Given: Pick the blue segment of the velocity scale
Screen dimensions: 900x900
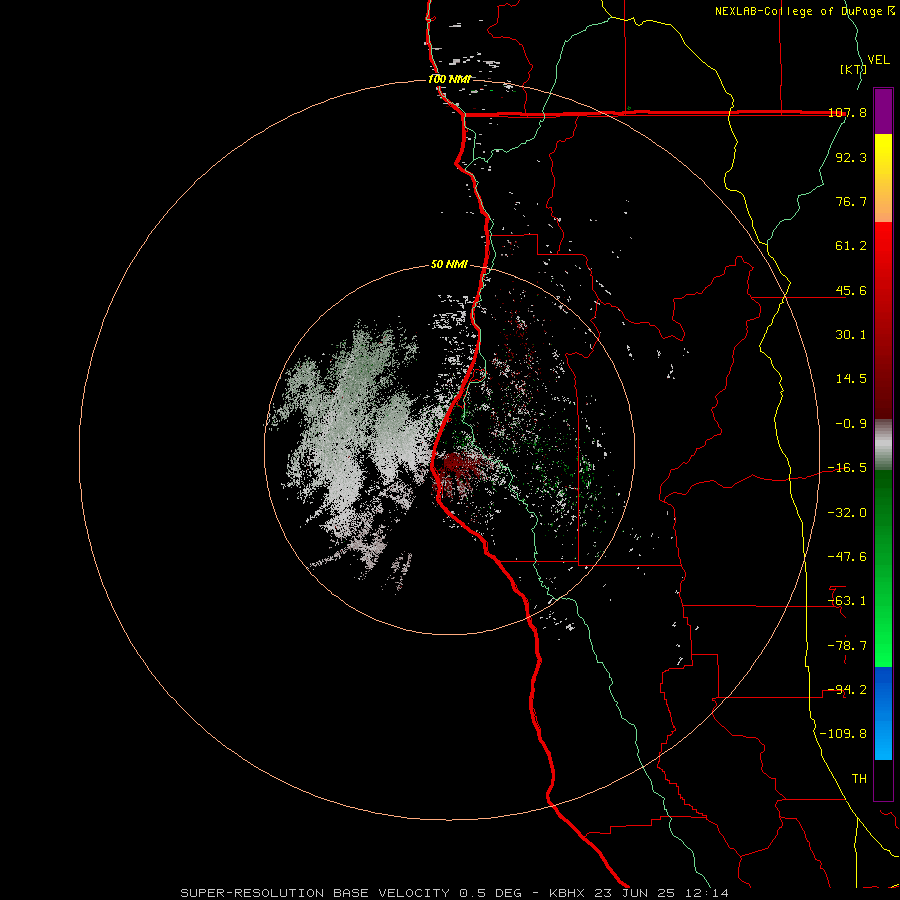Looking at the screenshot, I should [883, 713].
